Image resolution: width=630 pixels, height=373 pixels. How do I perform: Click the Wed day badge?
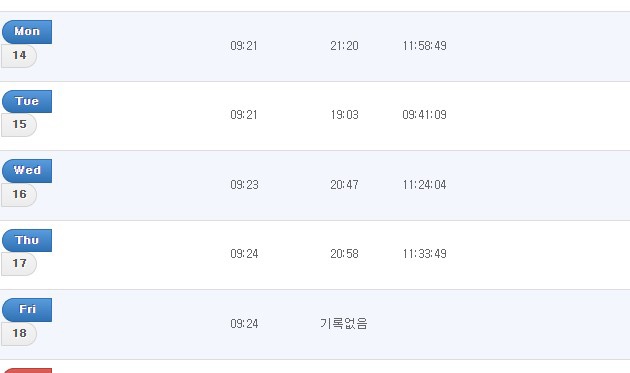tap(27, 171)
